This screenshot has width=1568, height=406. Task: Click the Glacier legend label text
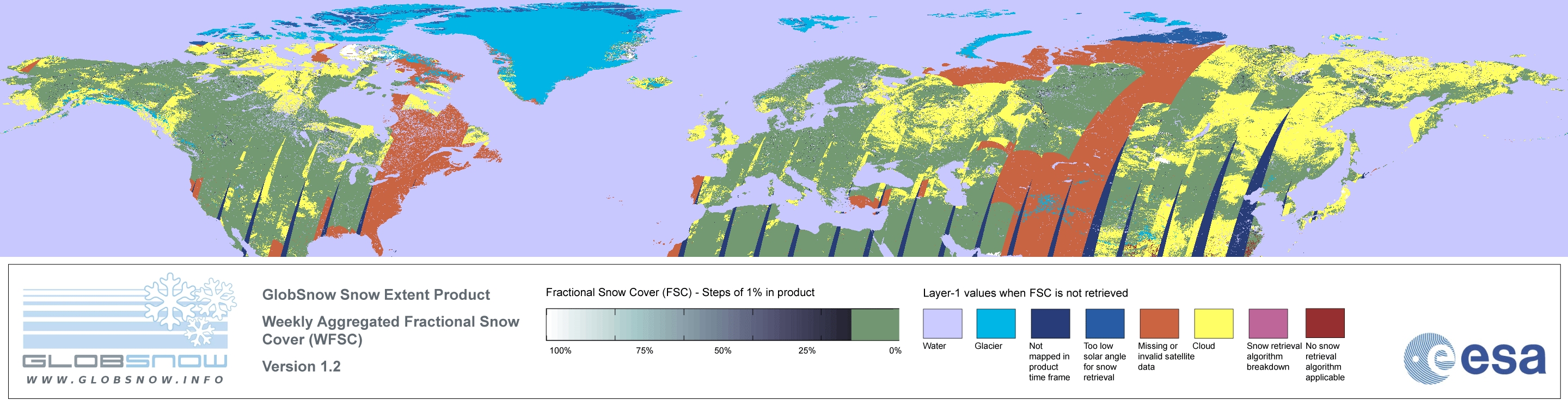point(988,346)
